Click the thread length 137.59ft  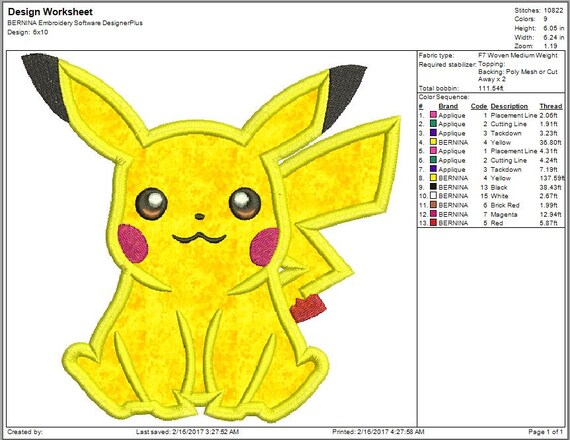coord(553,178)
